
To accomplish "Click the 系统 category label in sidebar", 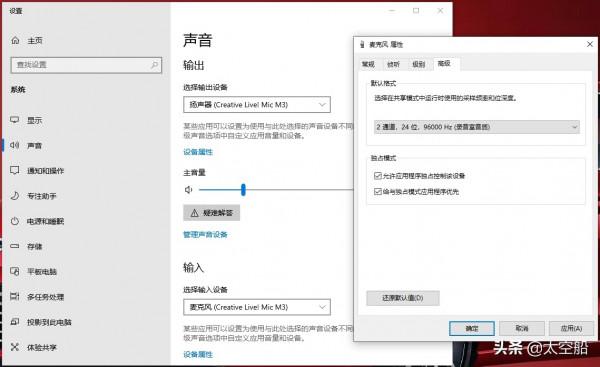I will (18, 90).
